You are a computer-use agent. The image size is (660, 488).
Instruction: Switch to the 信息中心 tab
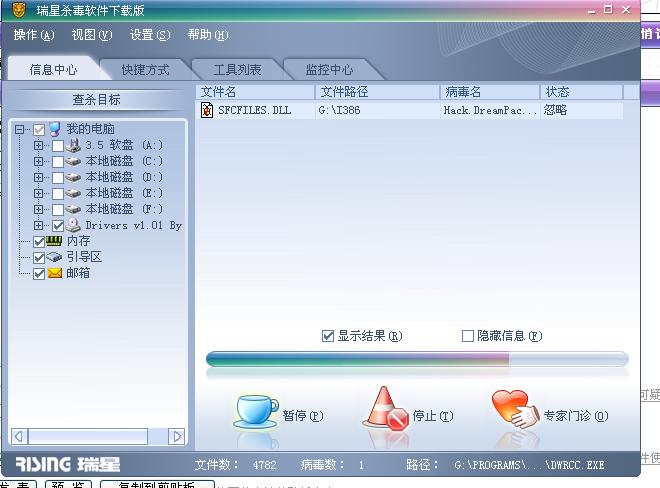(x=53, y=69)
